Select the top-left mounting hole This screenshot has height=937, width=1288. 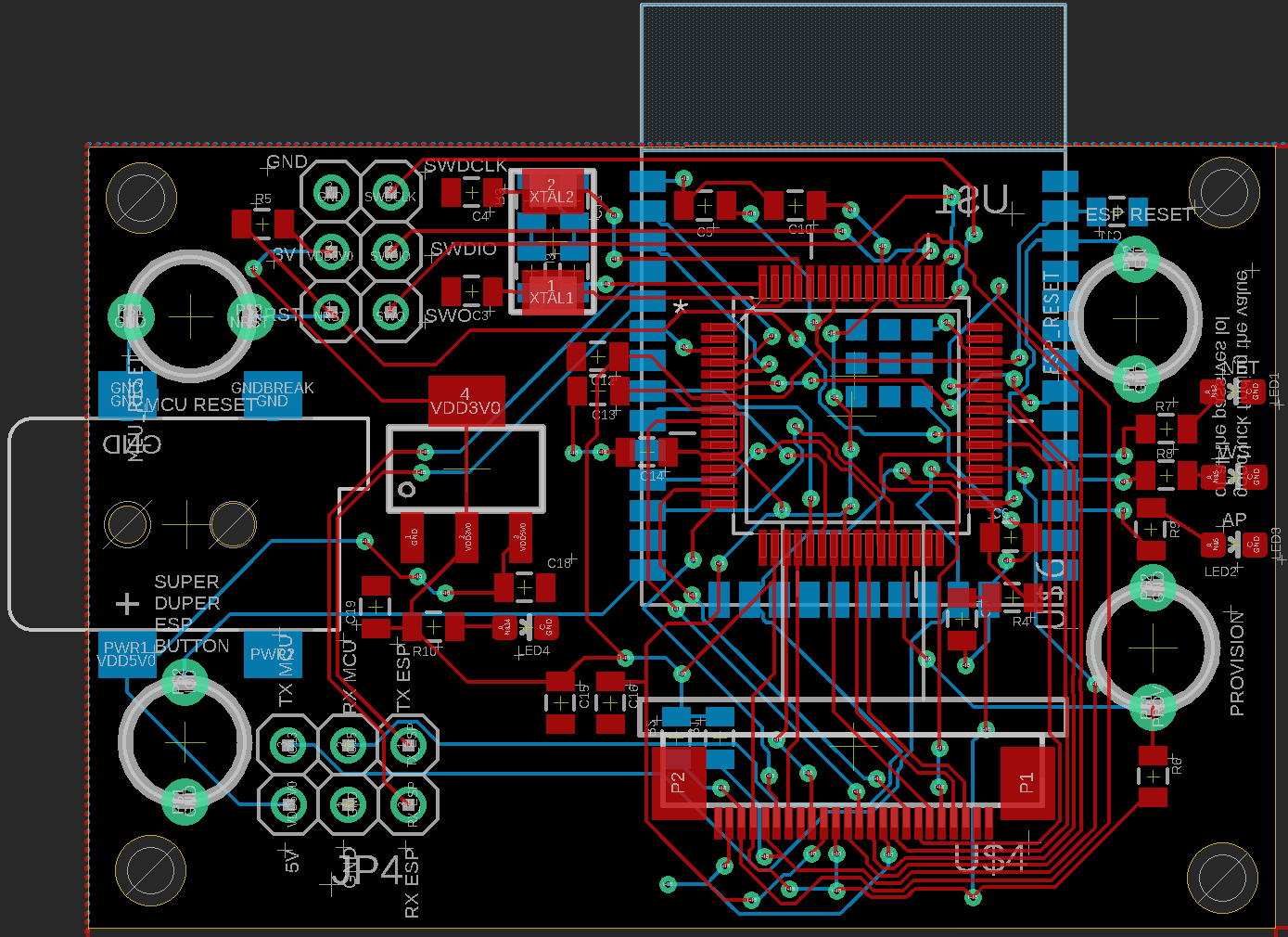coord(141,198)
